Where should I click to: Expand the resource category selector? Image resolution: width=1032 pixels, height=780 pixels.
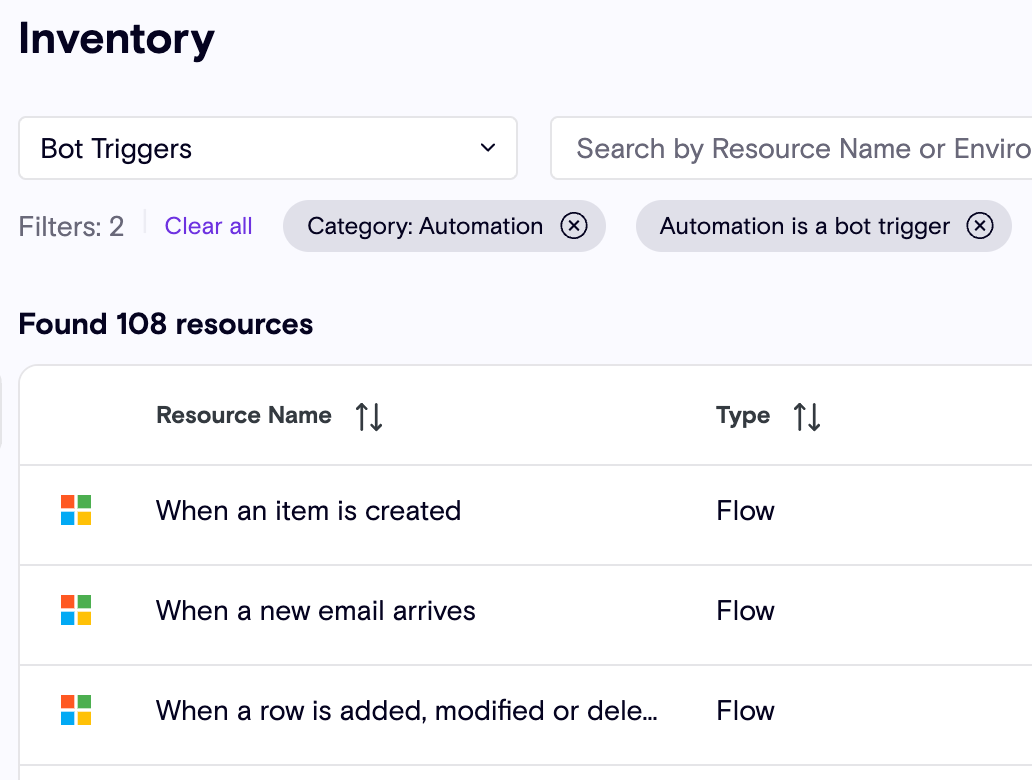(268, 147)
